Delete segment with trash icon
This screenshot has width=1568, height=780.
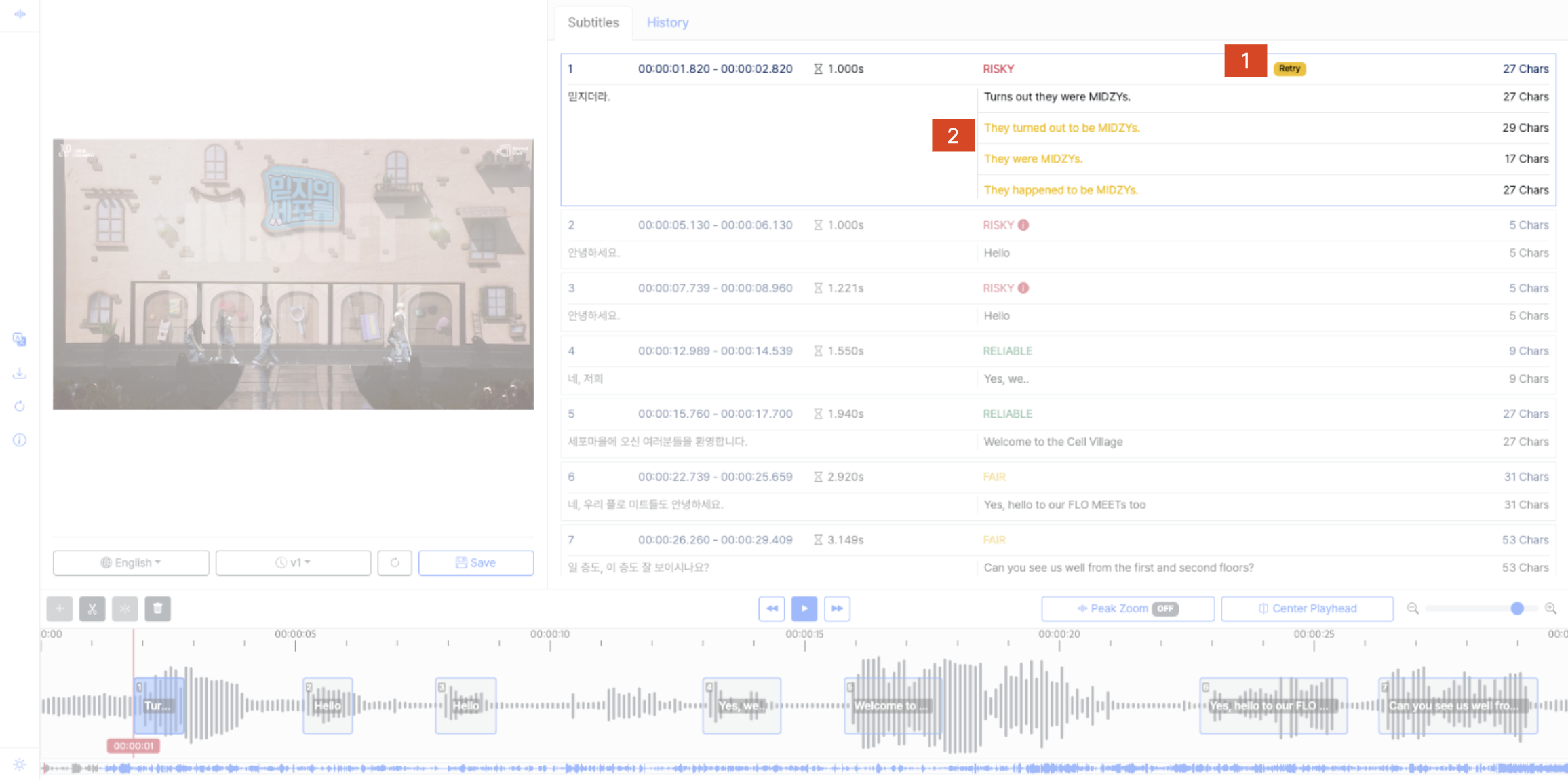(157, 608)
